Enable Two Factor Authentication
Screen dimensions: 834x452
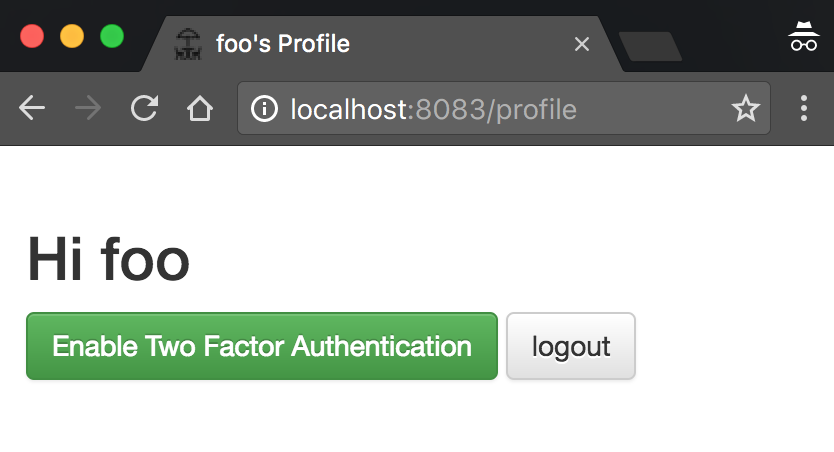click(262, 346)
